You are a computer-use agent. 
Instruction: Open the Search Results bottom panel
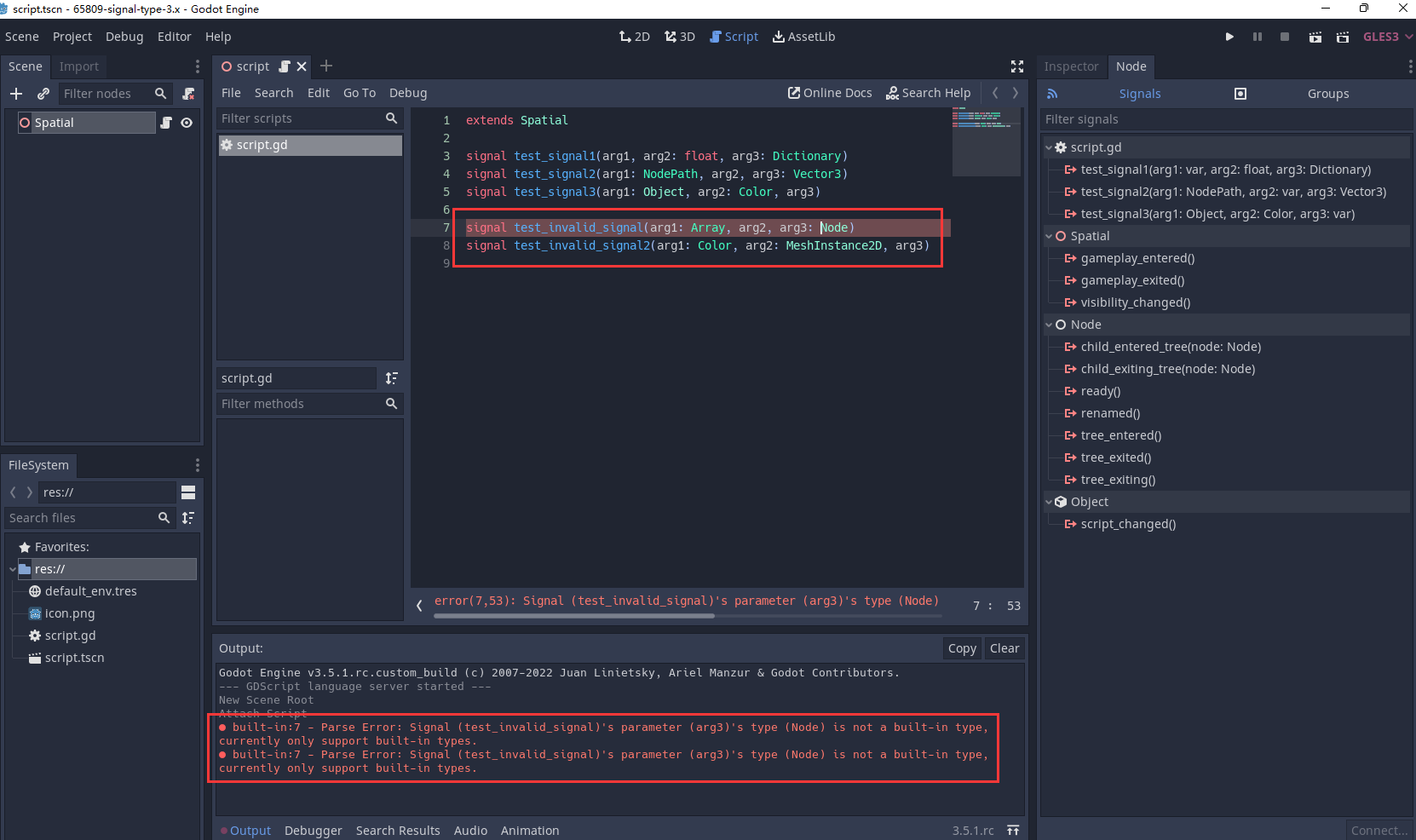398,831
